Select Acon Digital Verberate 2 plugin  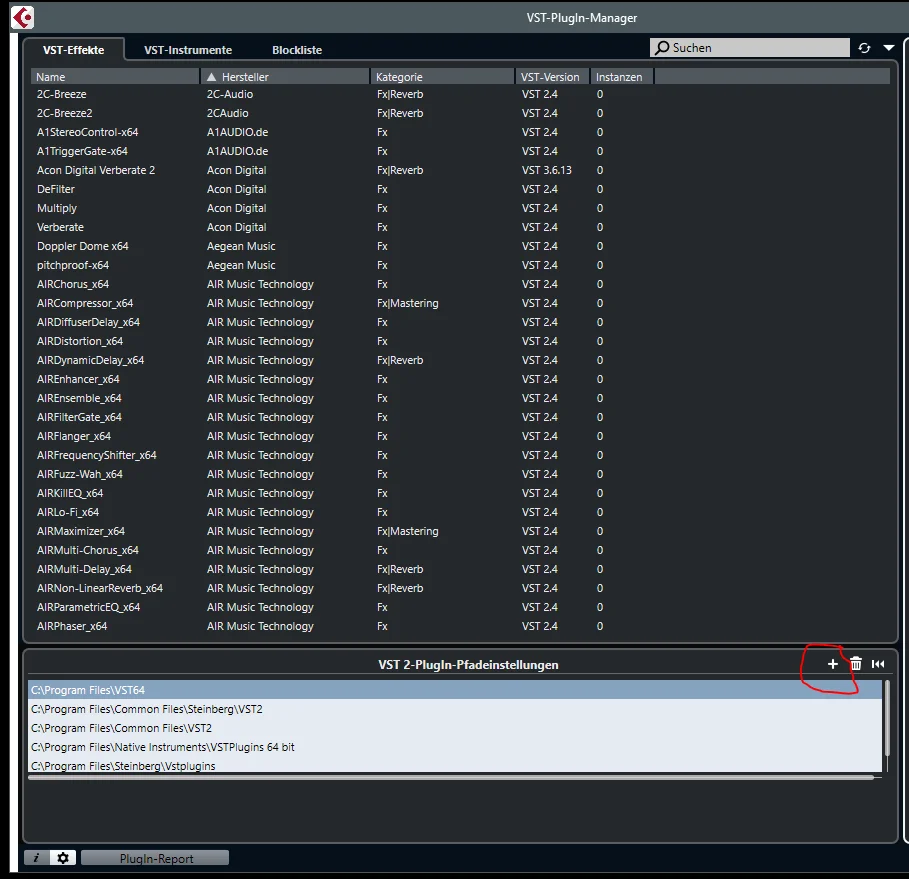[x=461, y=170]
